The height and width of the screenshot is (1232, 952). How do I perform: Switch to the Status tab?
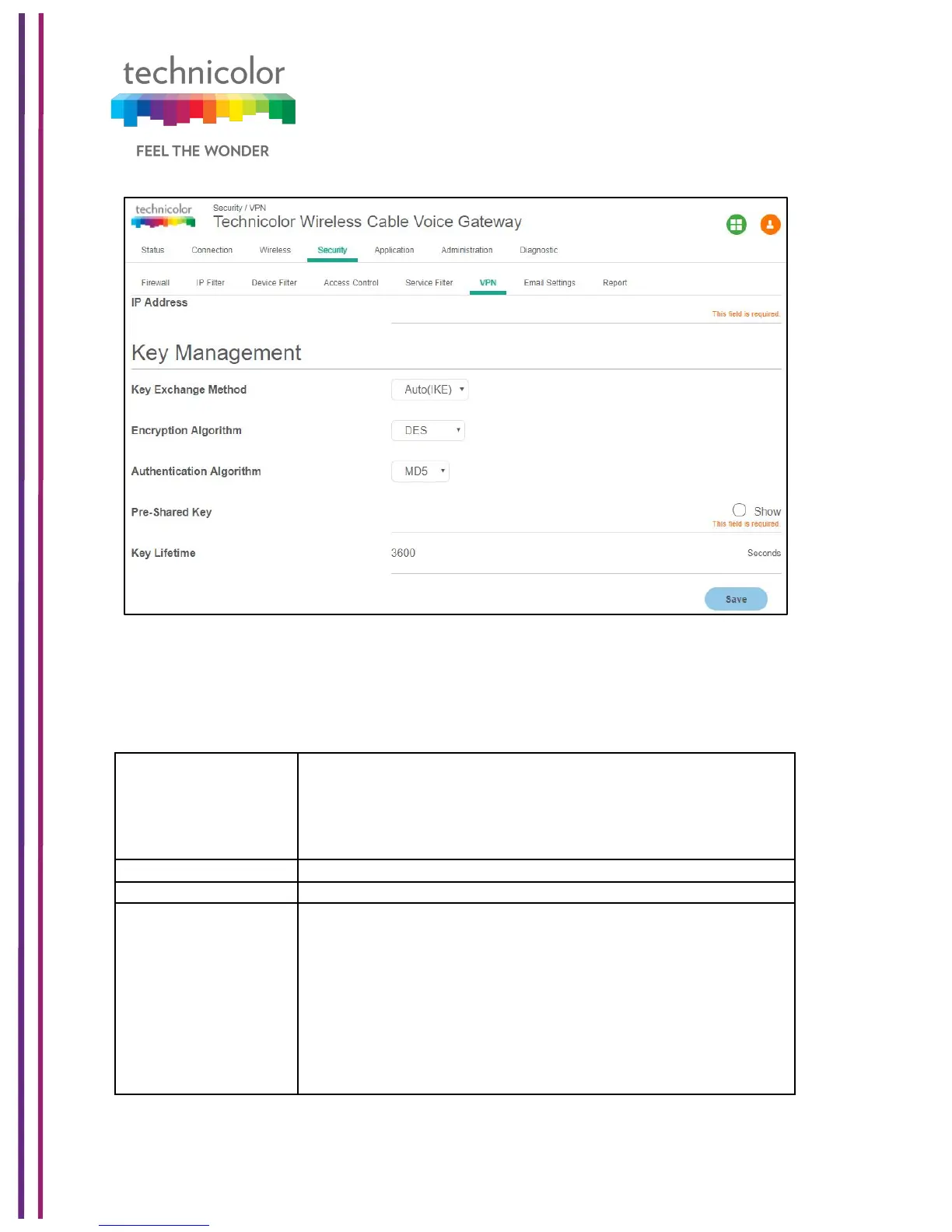152,250
